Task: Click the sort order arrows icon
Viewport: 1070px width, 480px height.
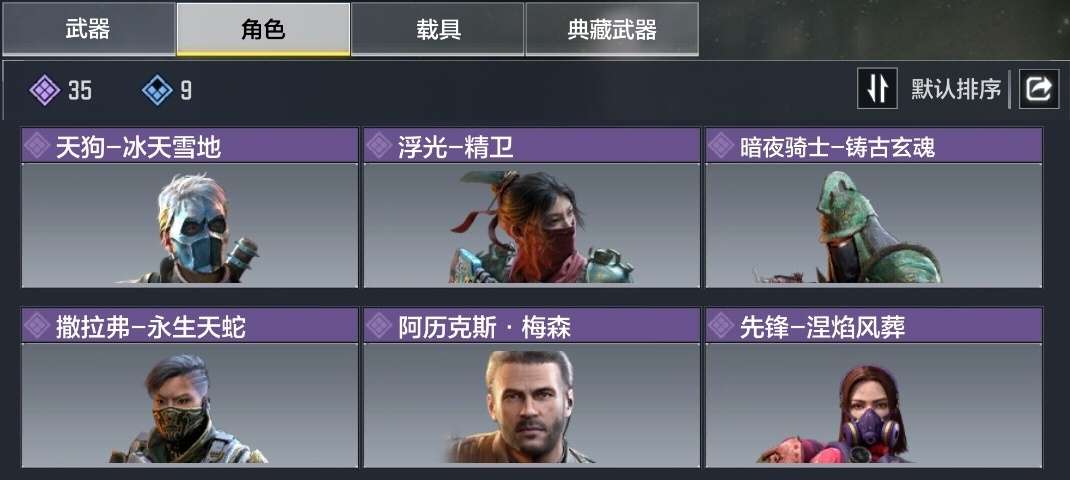Action: (877, 89)
